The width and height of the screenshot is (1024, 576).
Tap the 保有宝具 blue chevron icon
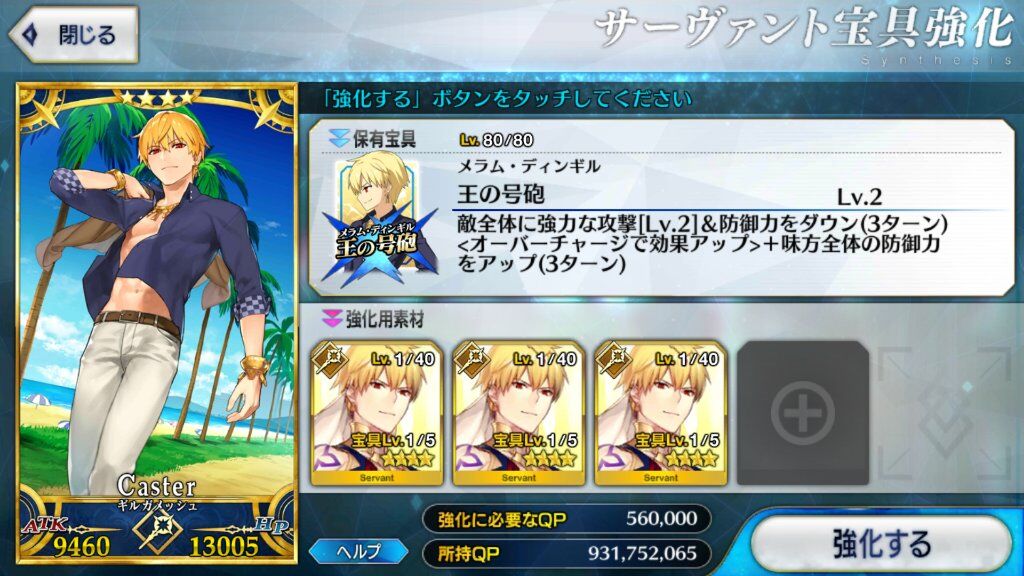coord(338,138)
